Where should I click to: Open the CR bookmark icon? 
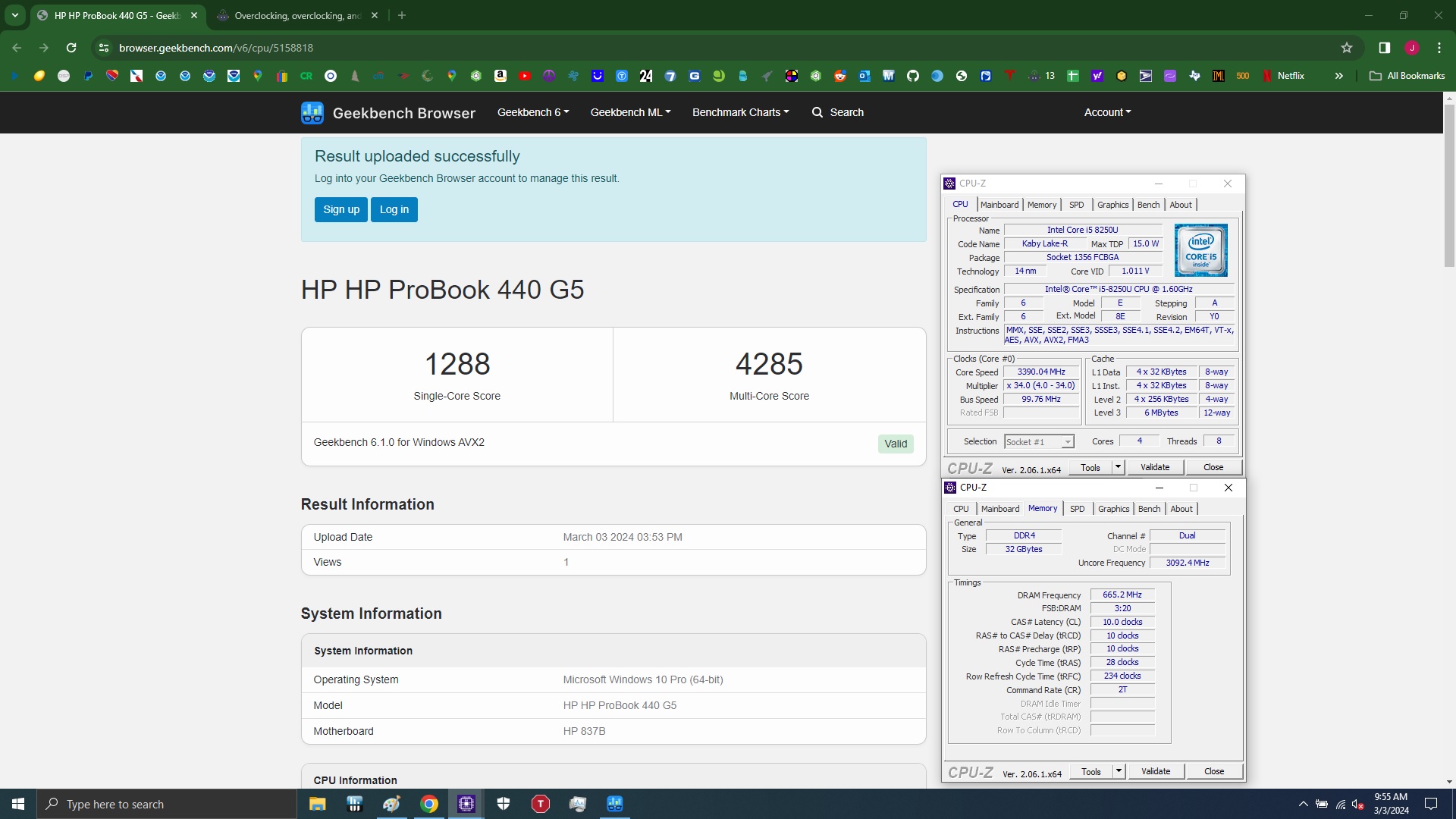click(306, 76)
